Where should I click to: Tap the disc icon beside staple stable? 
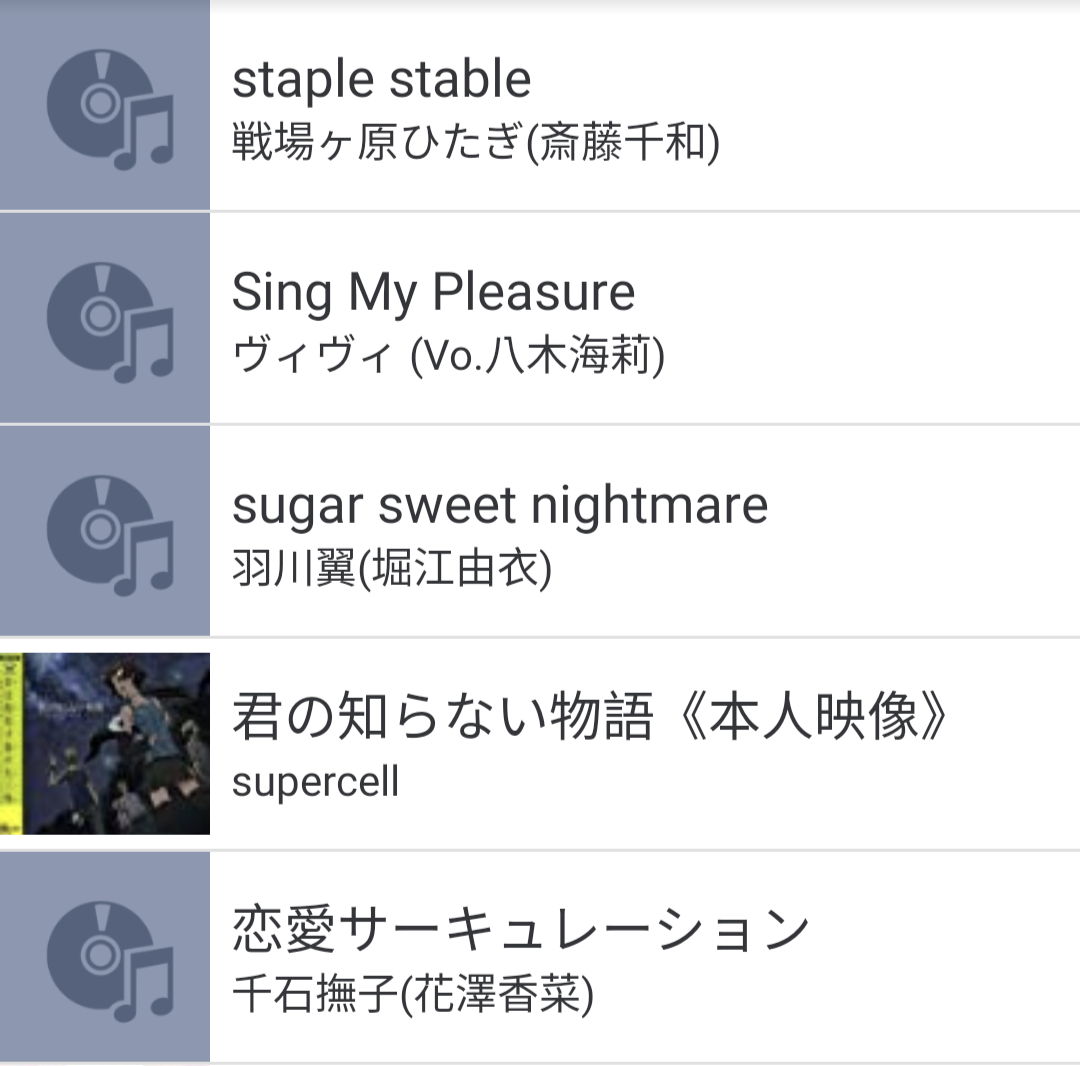pyautogui.click(x=105, y=105)
